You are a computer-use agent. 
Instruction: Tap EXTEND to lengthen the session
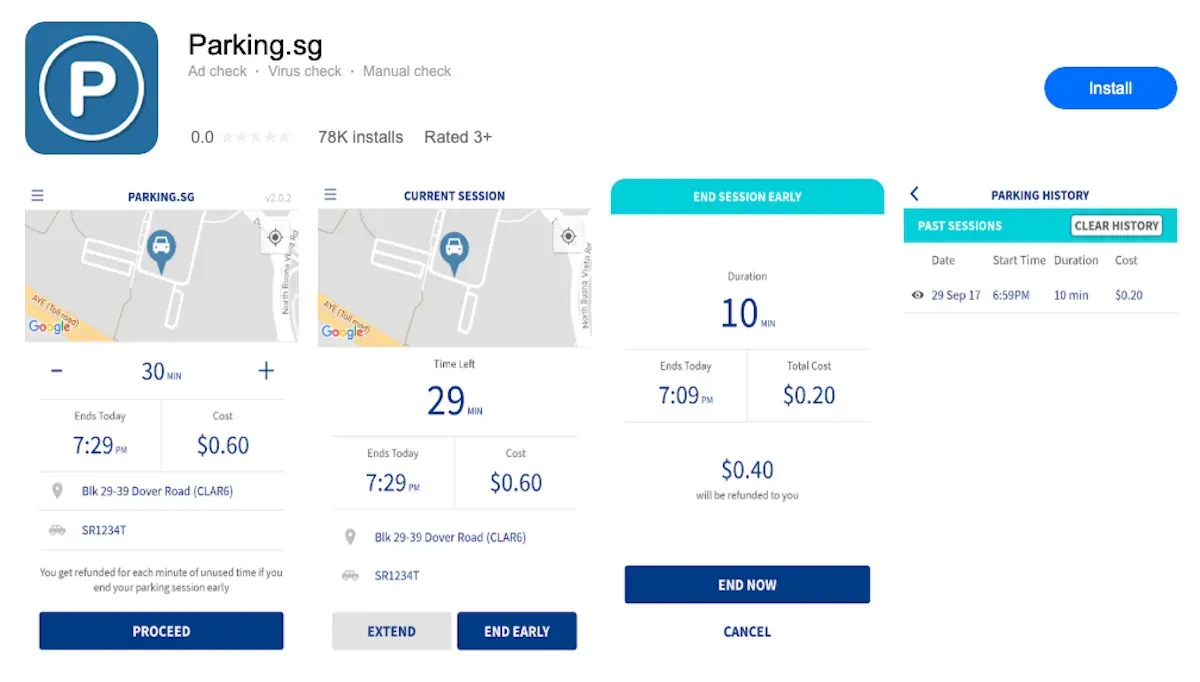pyautogui.click(x=391, y=631)
